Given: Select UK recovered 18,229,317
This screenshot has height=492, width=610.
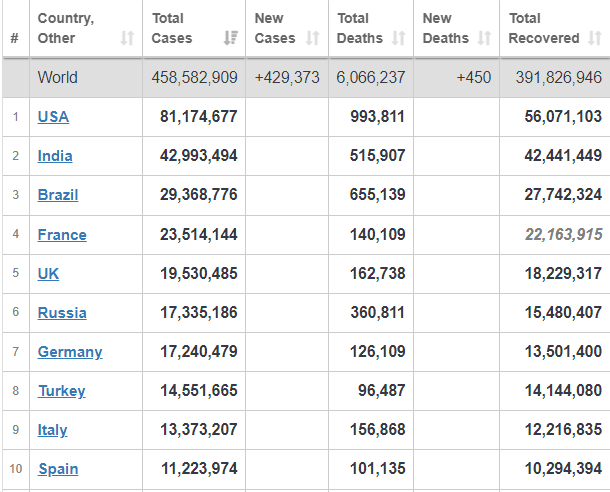Looking at the screenshot, I should (x=563, y=273).
